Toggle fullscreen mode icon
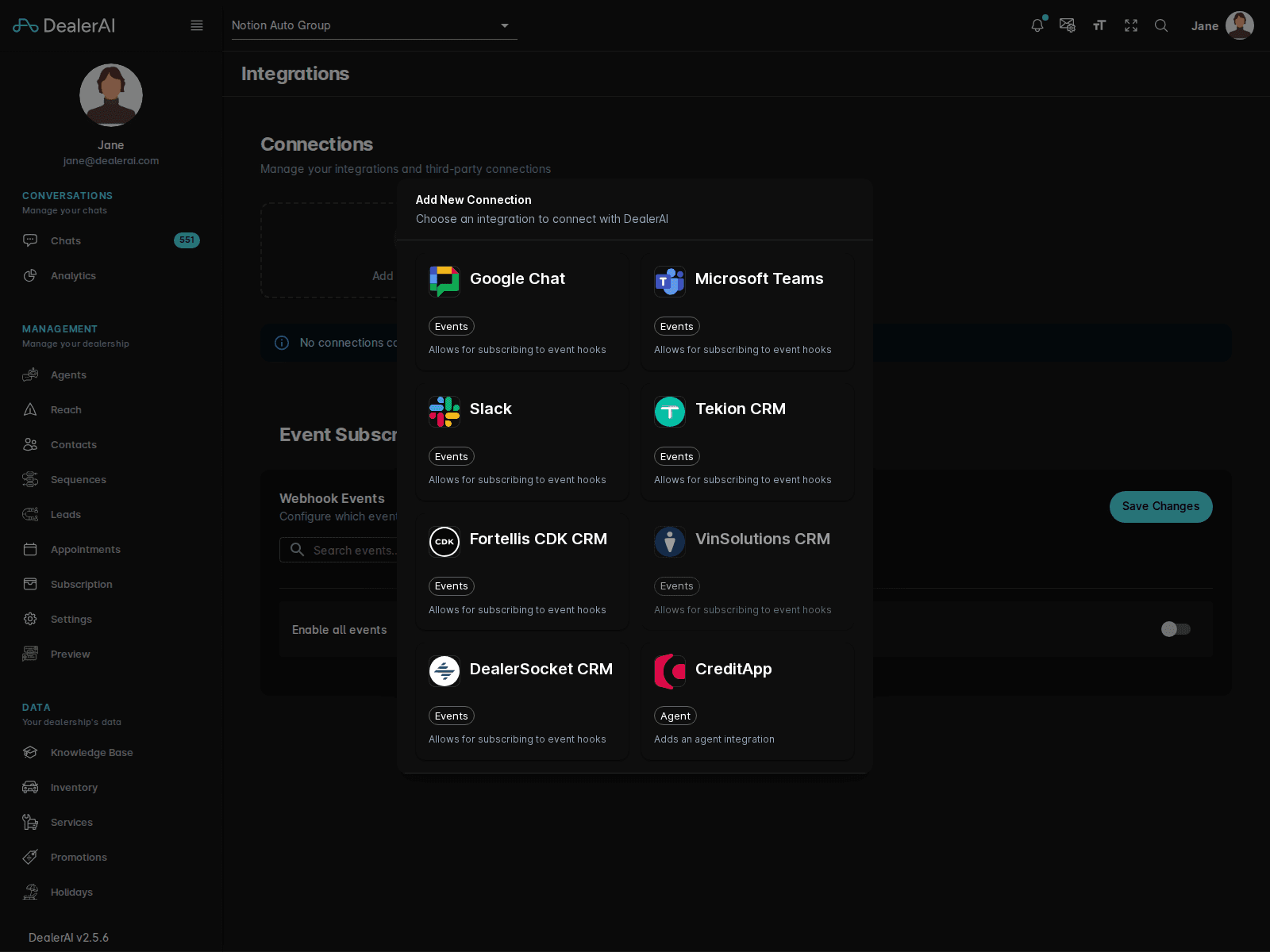 click(x=1130, y=25)
